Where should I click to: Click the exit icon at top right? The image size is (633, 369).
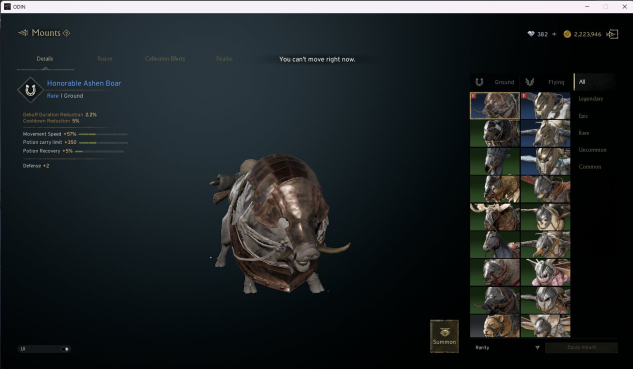612,34
